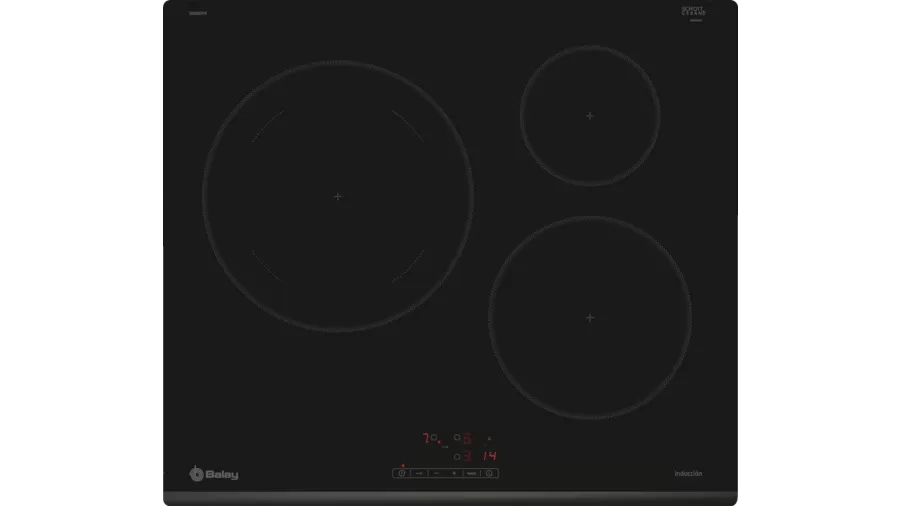Click the red power indicator light

(x=402, y=466)
